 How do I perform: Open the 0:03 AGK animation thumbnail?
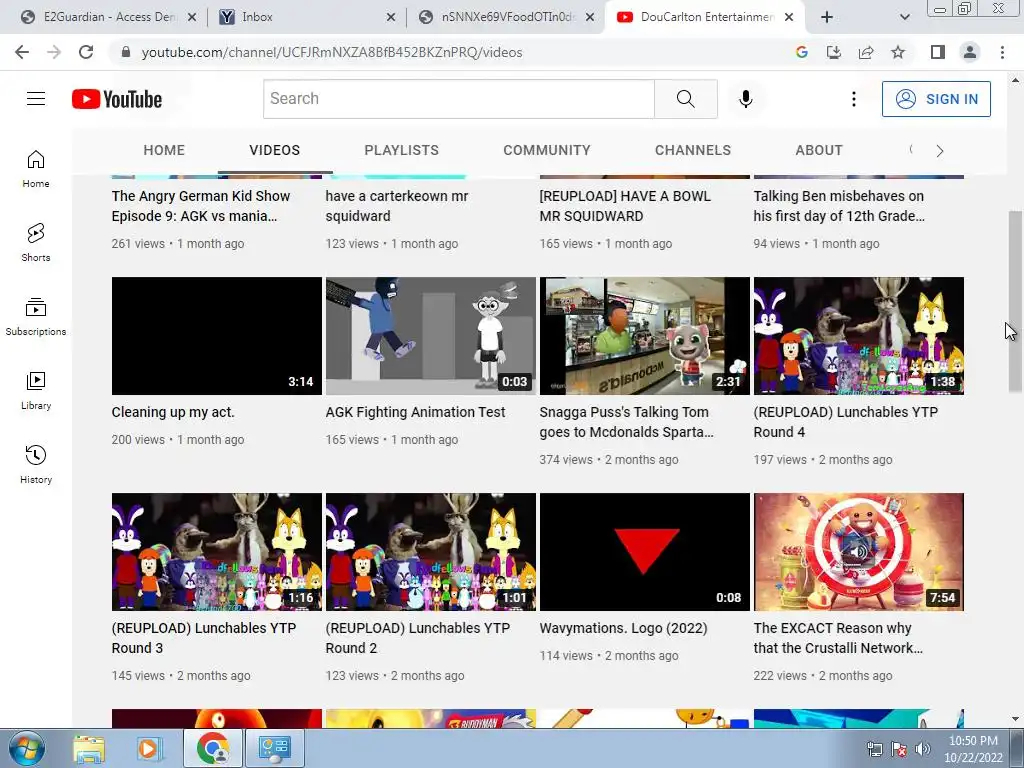(431, 336)
